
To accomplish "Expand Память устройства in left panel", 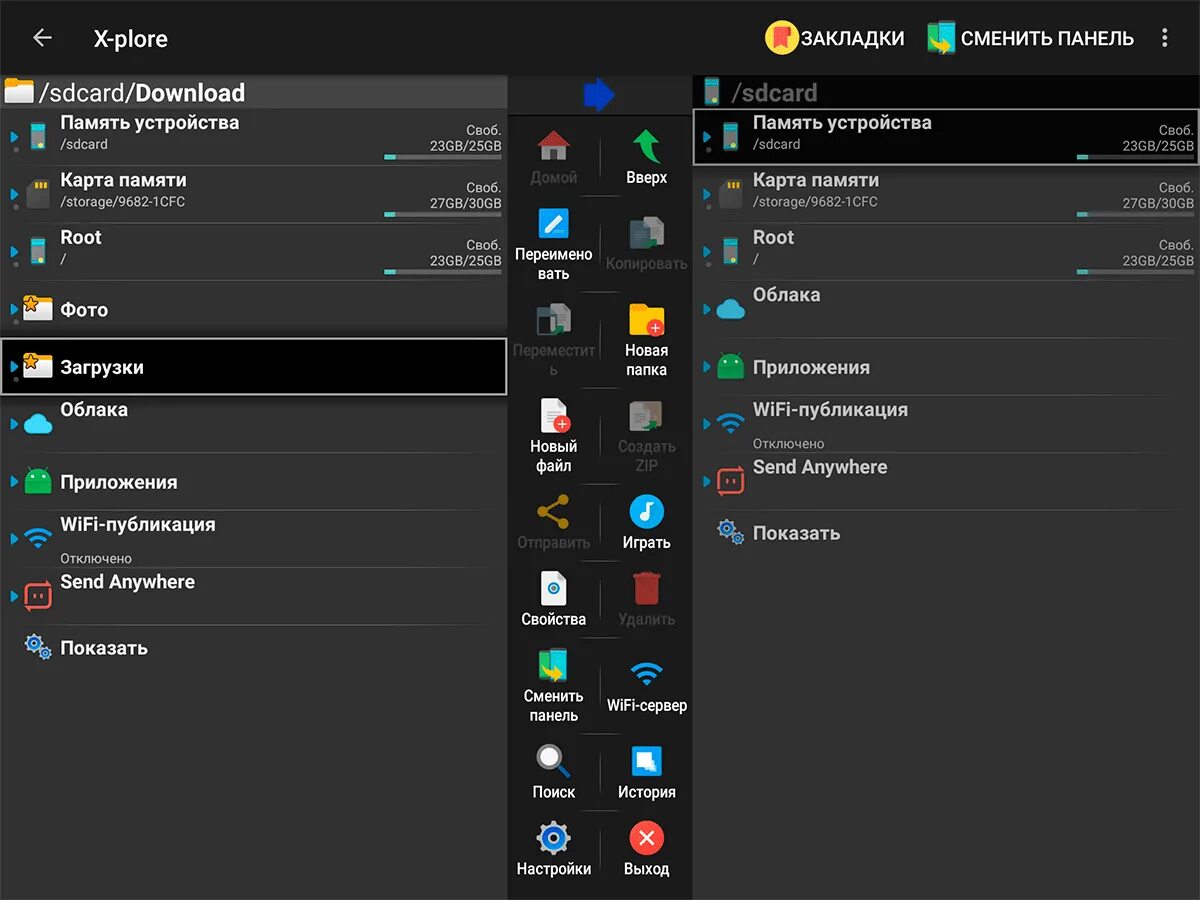I will click(14, 137).
